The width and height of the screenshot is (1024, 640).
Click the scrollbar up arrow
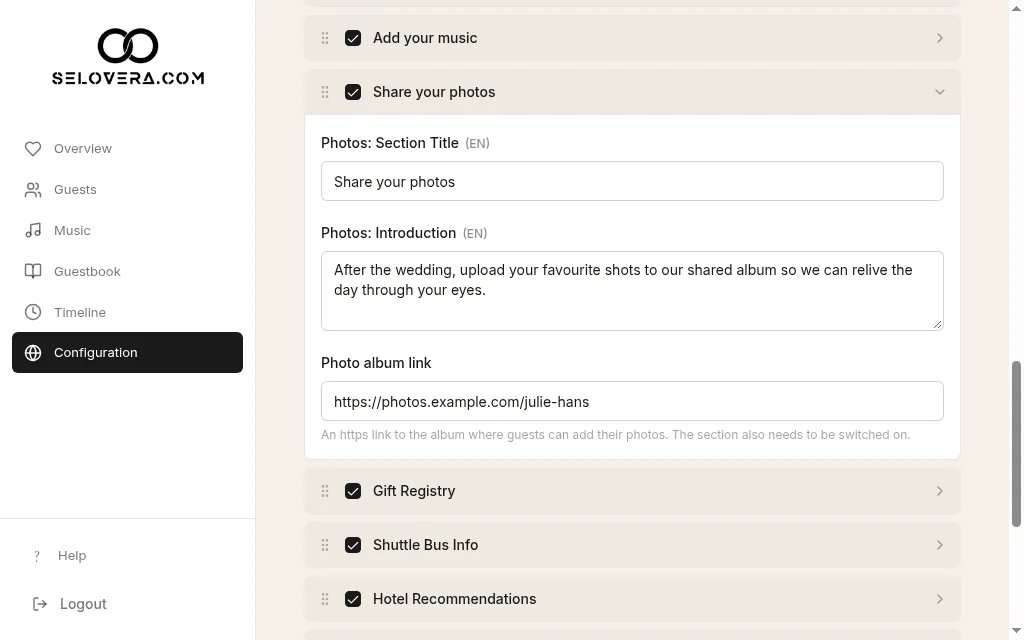(x=1016, y=7)
